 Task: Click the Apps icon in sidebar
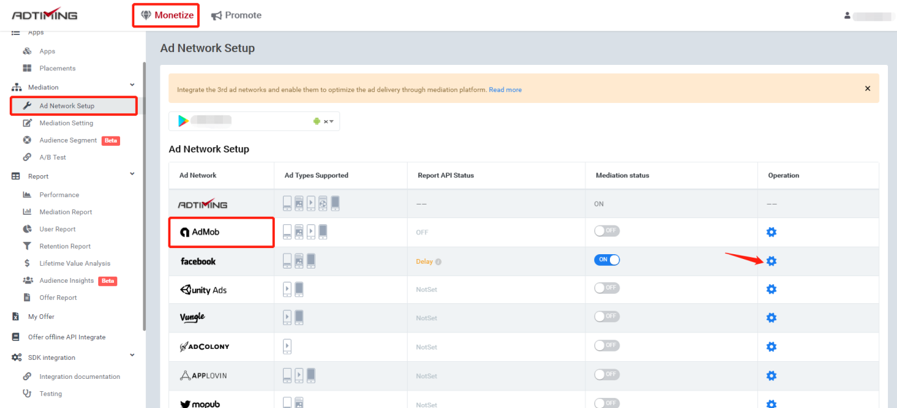27,51
